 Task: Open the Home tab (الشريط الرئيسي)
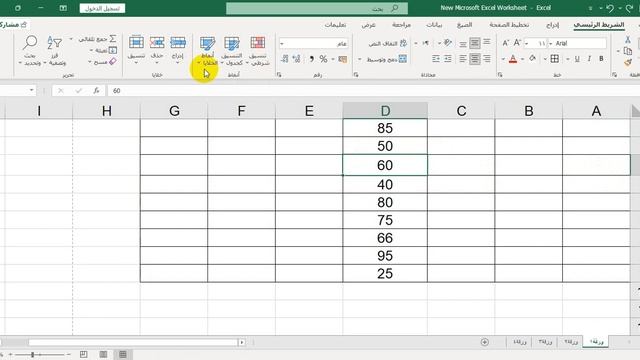599,25
